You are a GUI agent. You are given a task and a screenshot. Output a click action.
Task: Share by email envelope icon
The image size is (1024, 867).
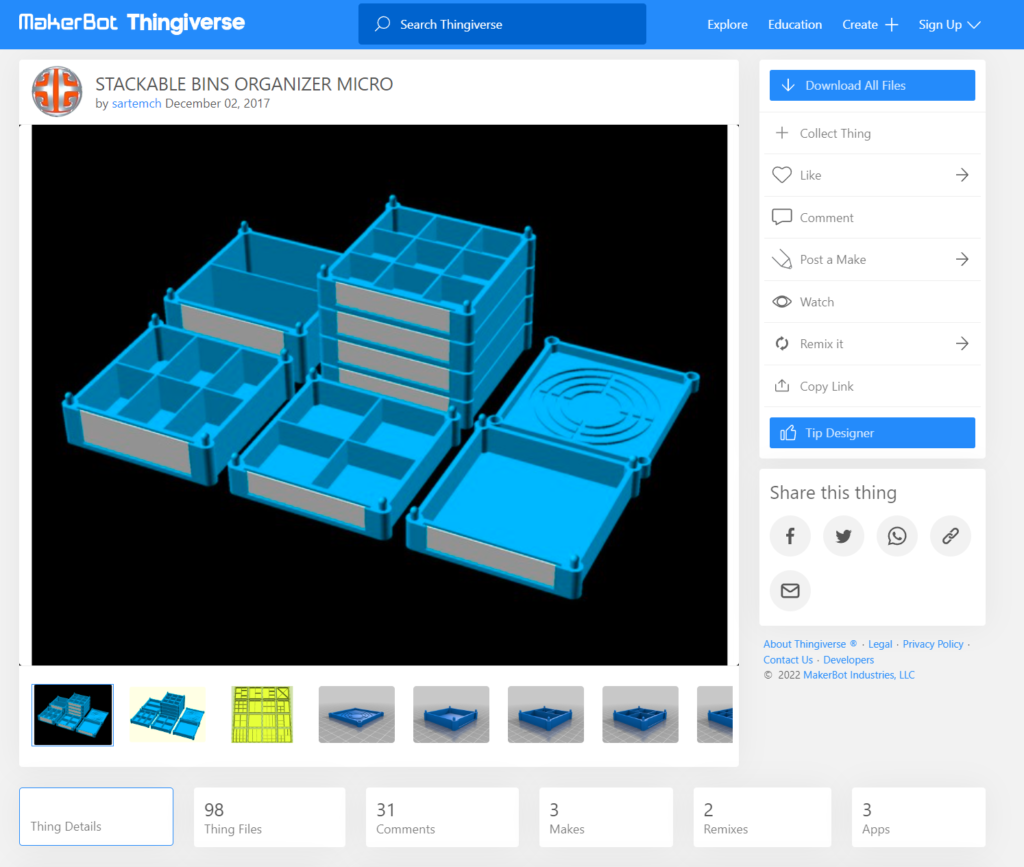click(790, 591)
